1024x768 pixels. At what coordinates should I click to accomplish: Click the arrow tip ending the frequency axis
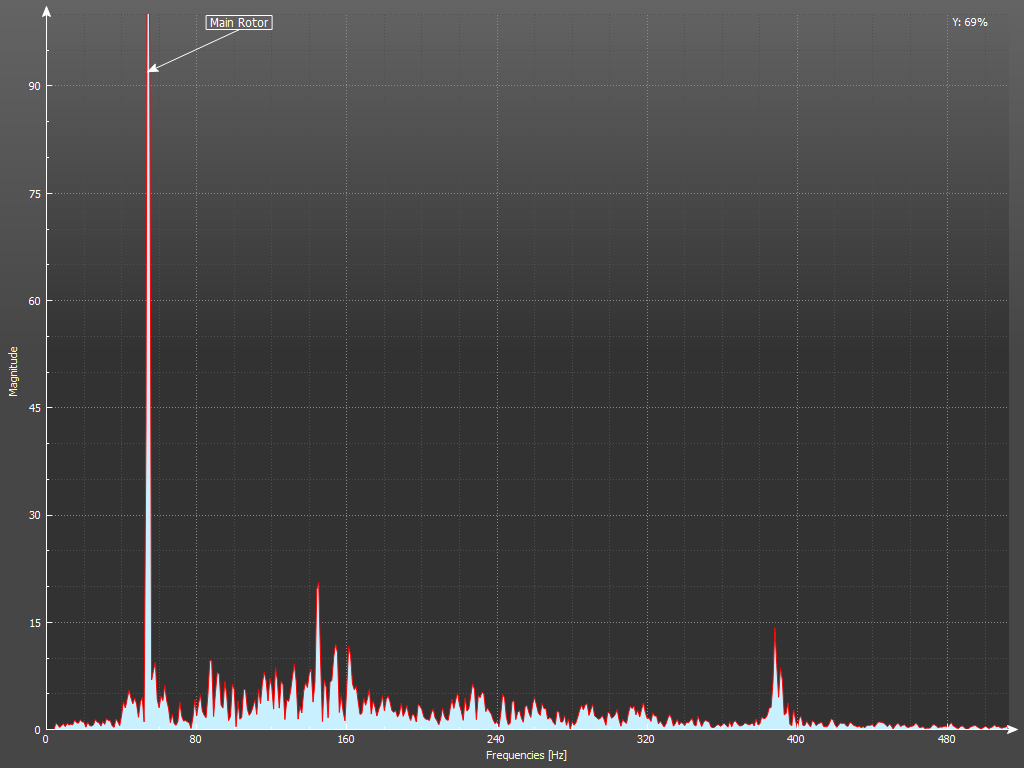[1014, 729]
